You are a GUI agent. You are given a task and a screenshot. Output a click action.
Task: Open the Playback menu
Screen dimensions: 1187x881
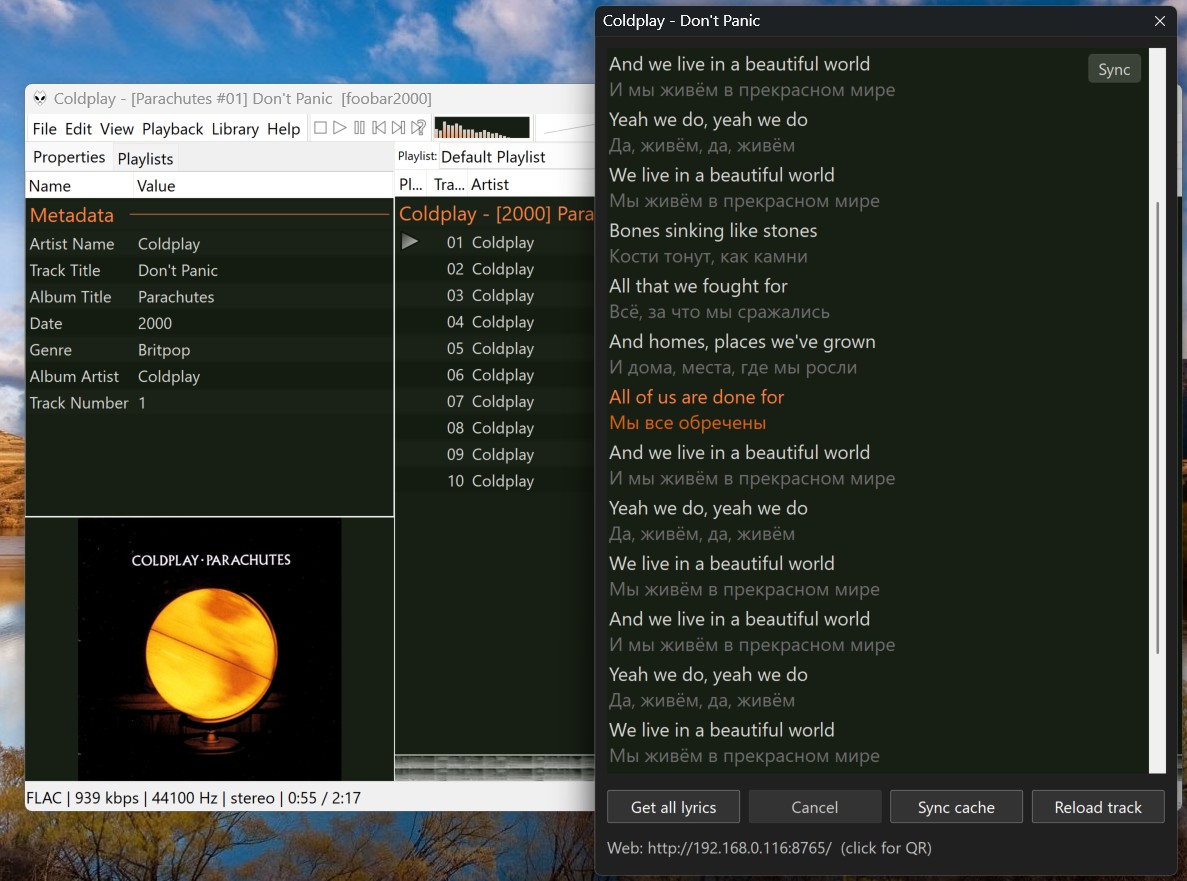(173, 129)
